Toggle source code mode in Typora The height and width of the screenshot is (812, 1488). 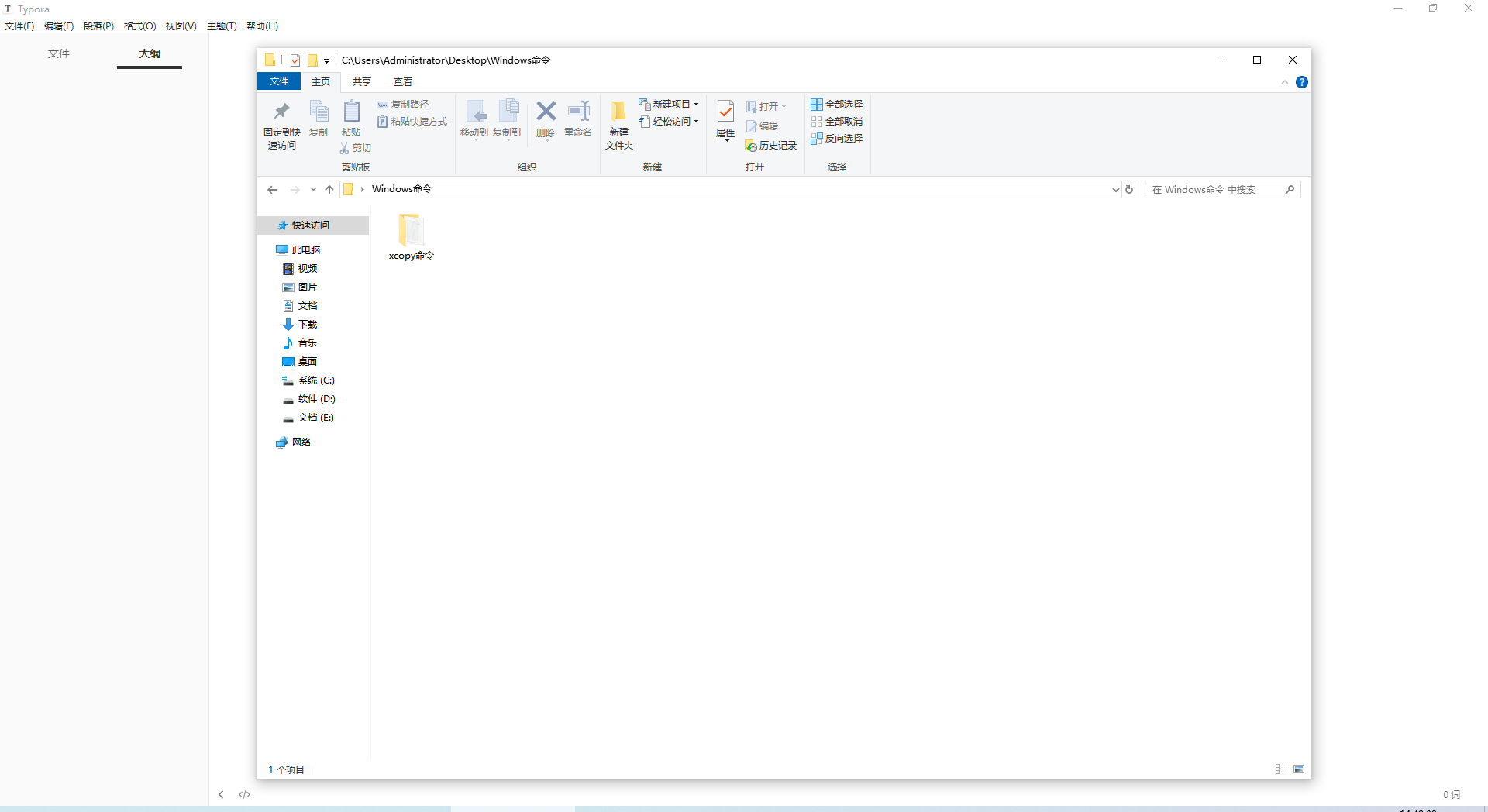click(245, 794)
